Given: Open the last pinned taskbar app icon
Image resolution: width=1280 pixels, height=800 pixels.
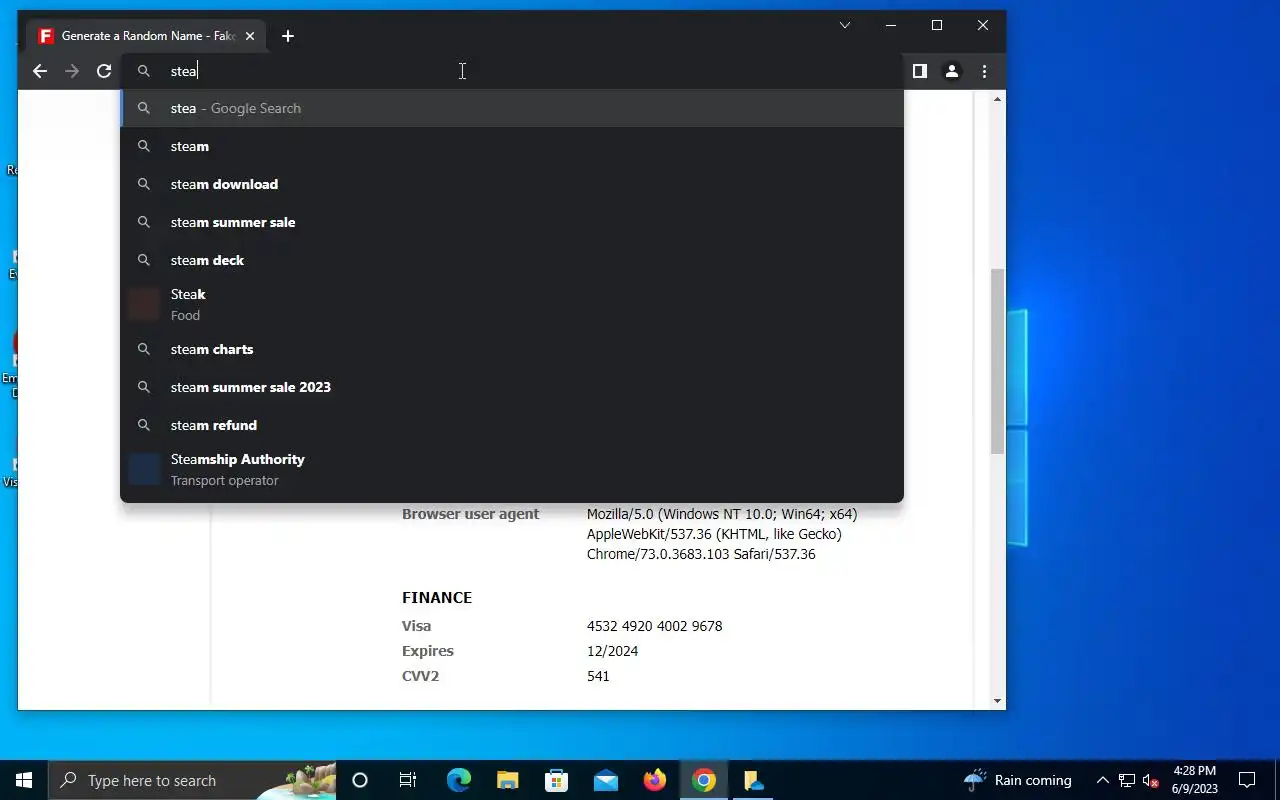Looking at the screenshot, I should [x=753, y=780].
